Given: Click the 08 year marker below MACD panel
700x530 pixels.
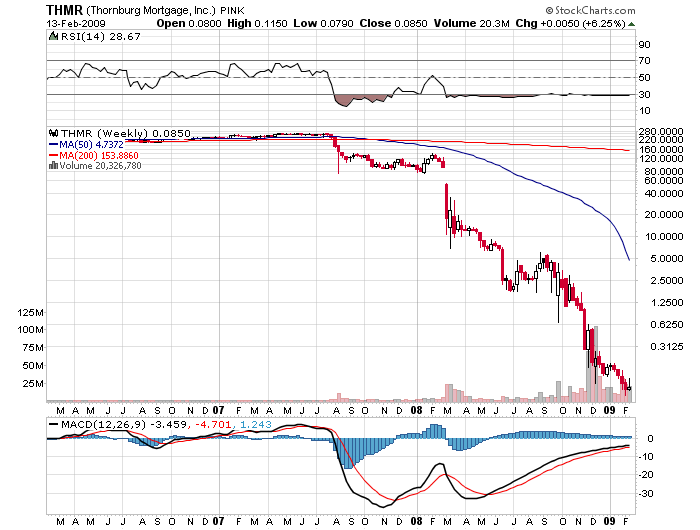Looking at the screenshot, I should point(417,521).
